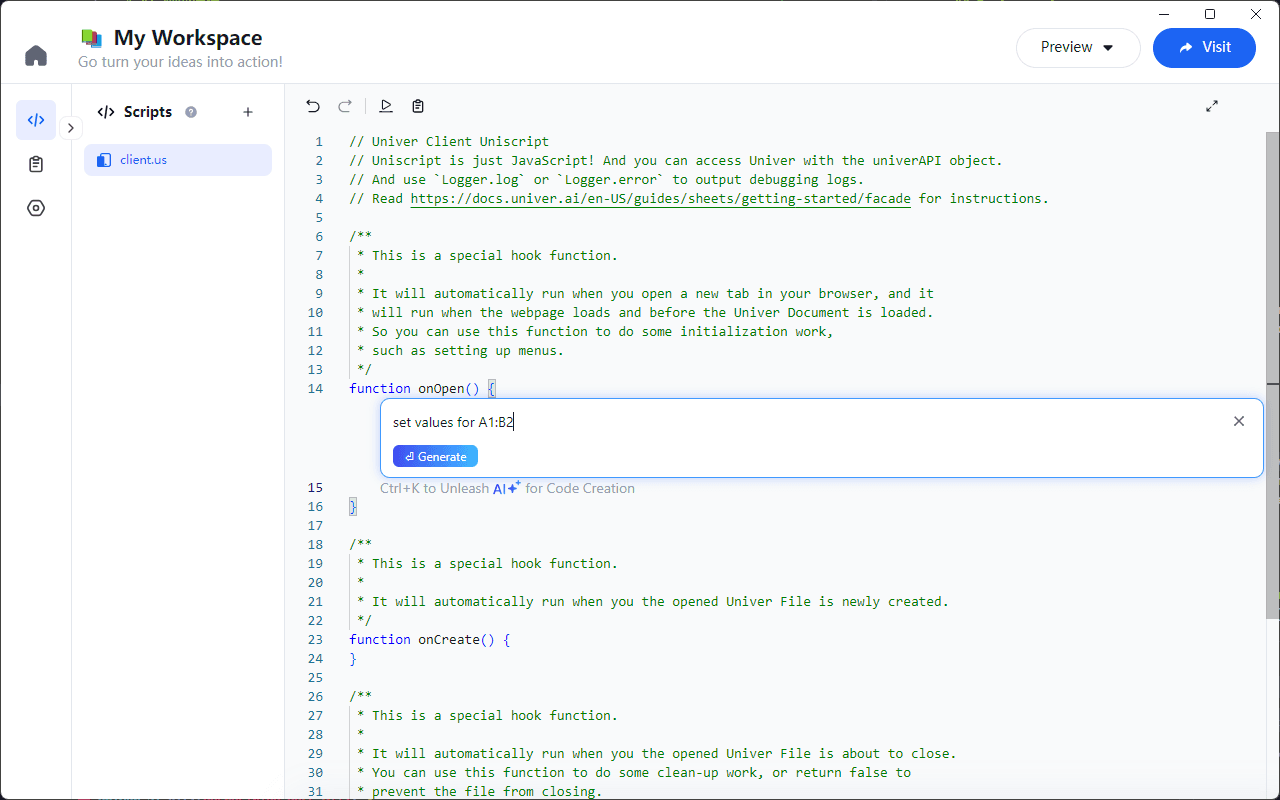Click the Scripts panel heading

pos(148,112)
